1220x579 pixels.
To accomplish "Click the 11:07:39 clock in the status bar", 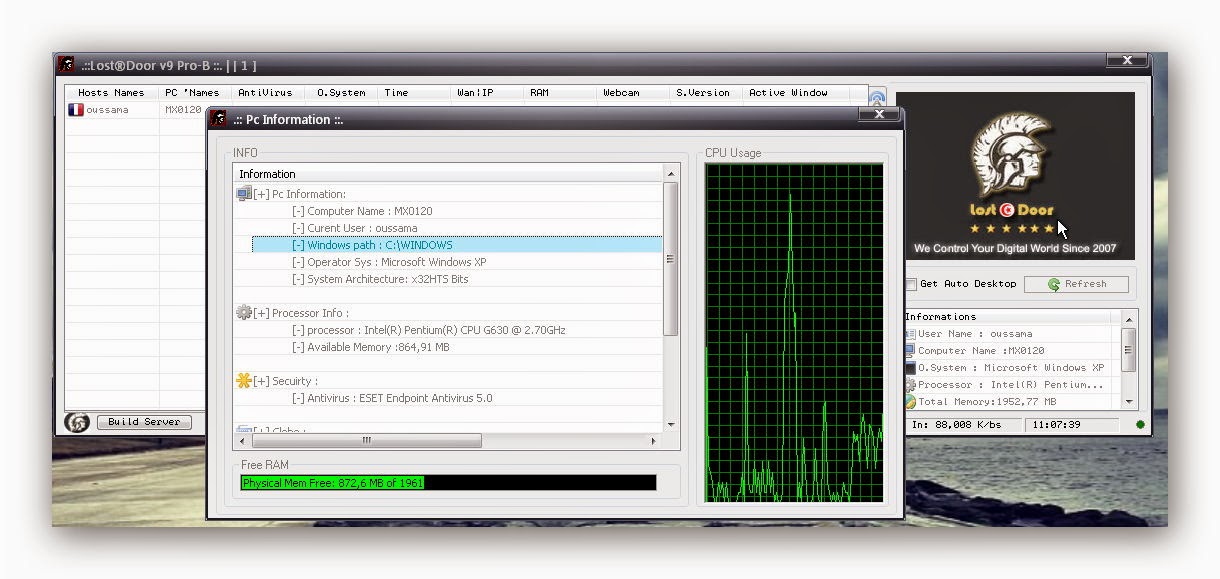I will [x=1071, y=425].
